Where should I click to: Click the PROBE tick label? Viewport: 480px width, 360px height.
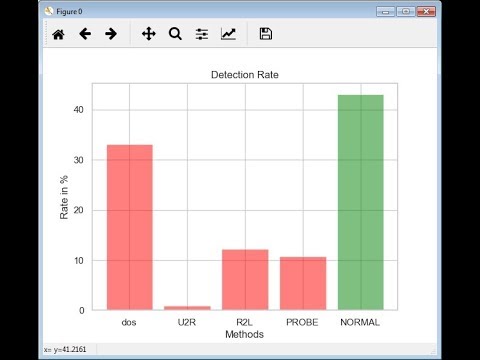[x=302, y=322]
